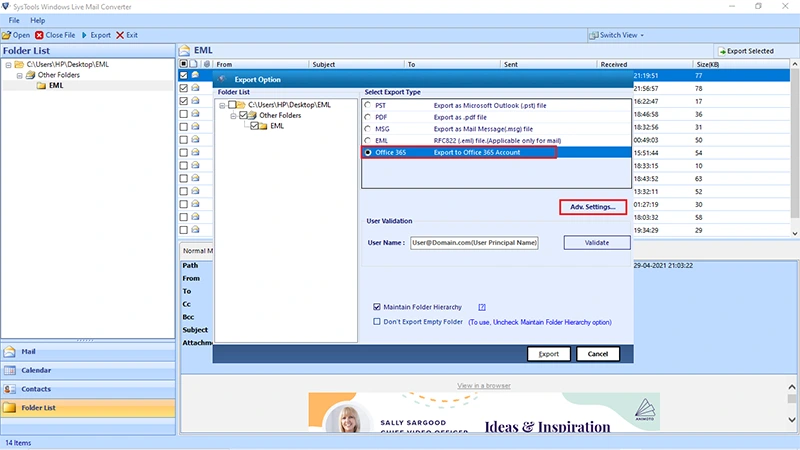Viewport: 800px width, 450px height.
Task: Click the View in a browser link
Action: (x=484, y=386)
